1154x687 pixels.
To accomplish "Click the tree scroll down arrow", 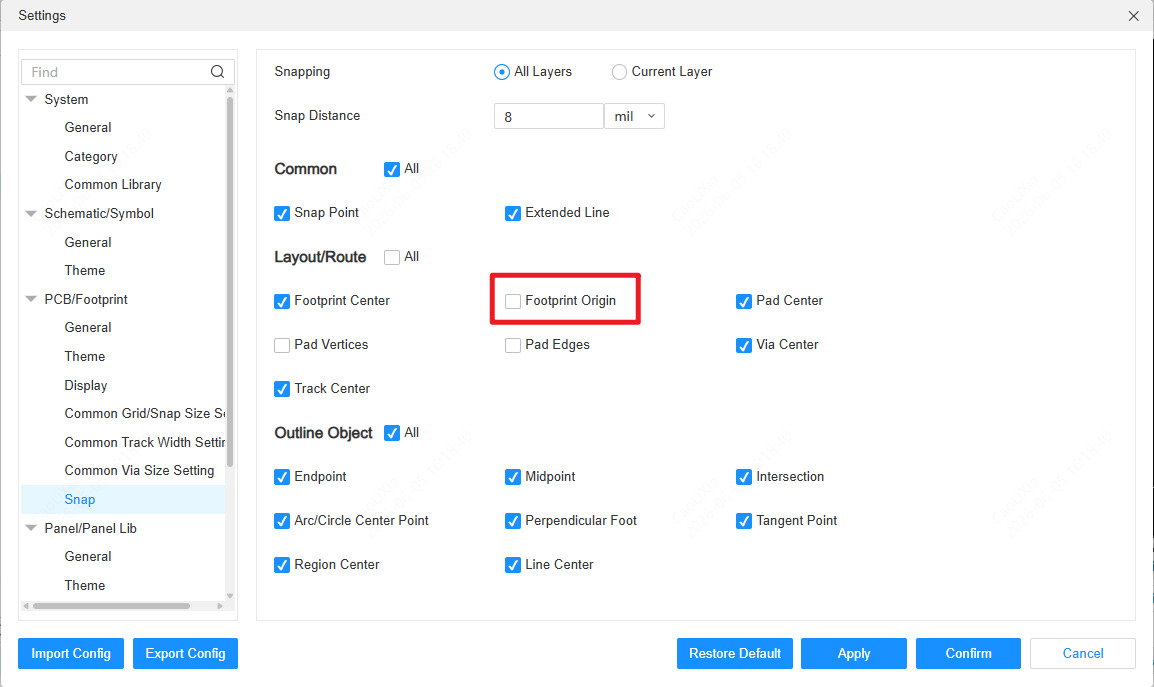I will tap(230, 596).
